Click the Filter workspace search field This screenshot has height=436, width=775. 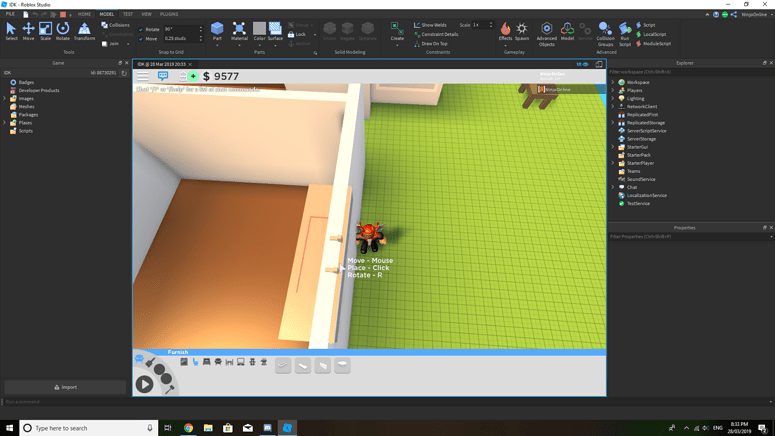tap(690, 72)
